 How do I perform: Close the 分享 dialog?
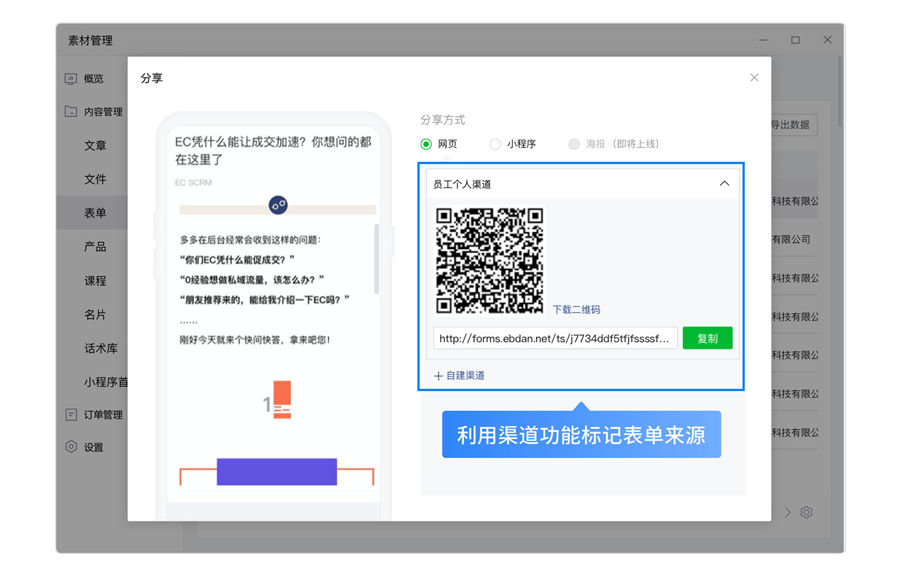click(x=754, y=77)
